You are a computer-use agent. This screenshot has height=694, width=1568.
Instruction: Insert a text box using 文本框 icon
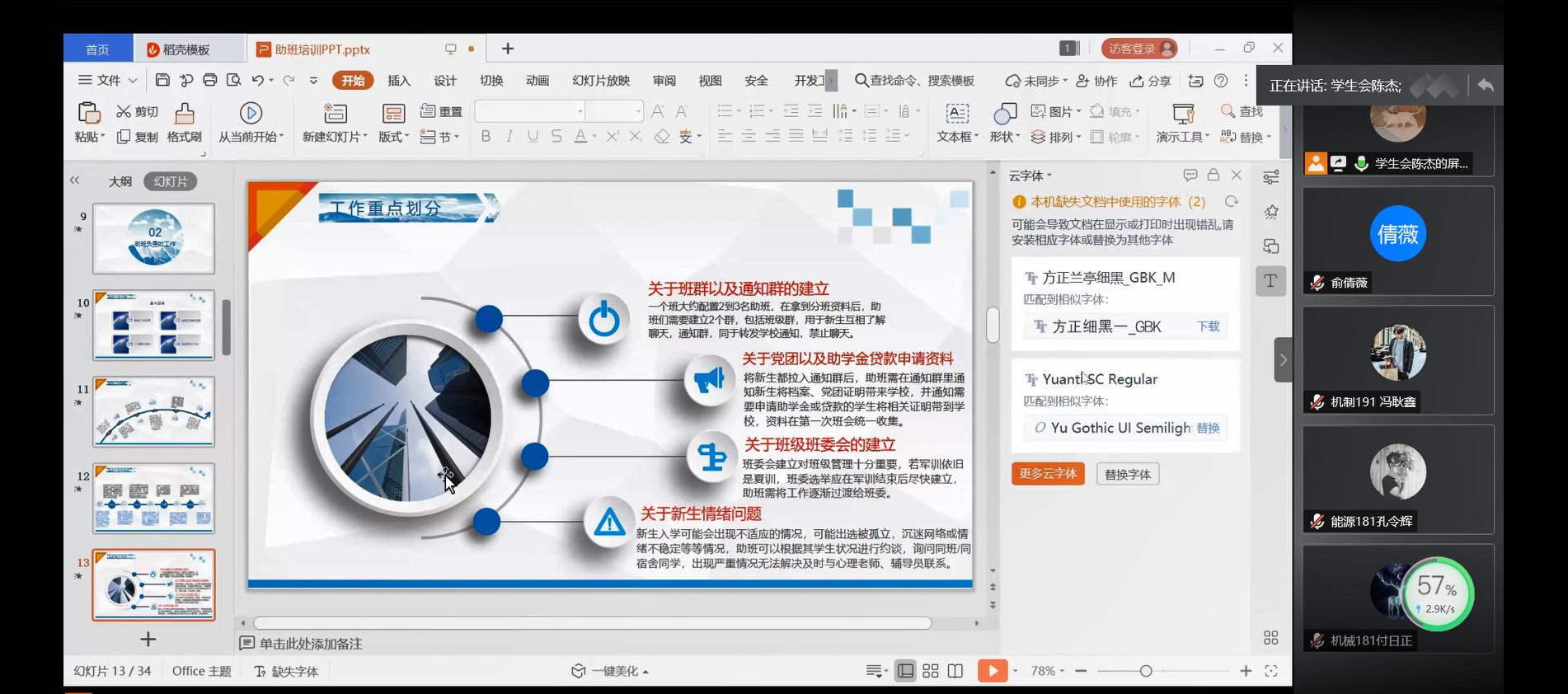pyautogui.click(x=956, y=113)
